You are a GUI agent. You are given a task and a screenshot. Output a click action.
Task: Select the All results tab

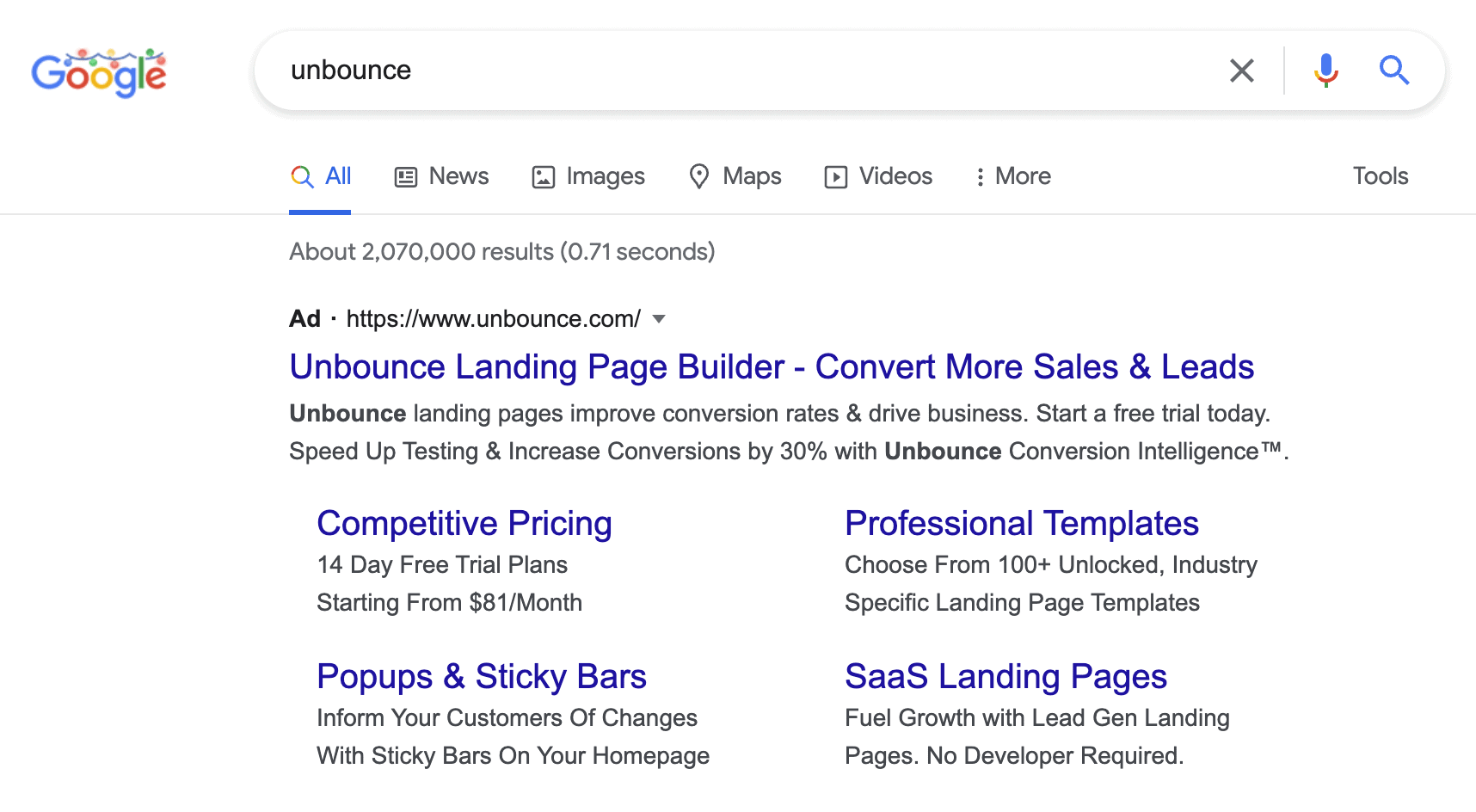(321, 176)
